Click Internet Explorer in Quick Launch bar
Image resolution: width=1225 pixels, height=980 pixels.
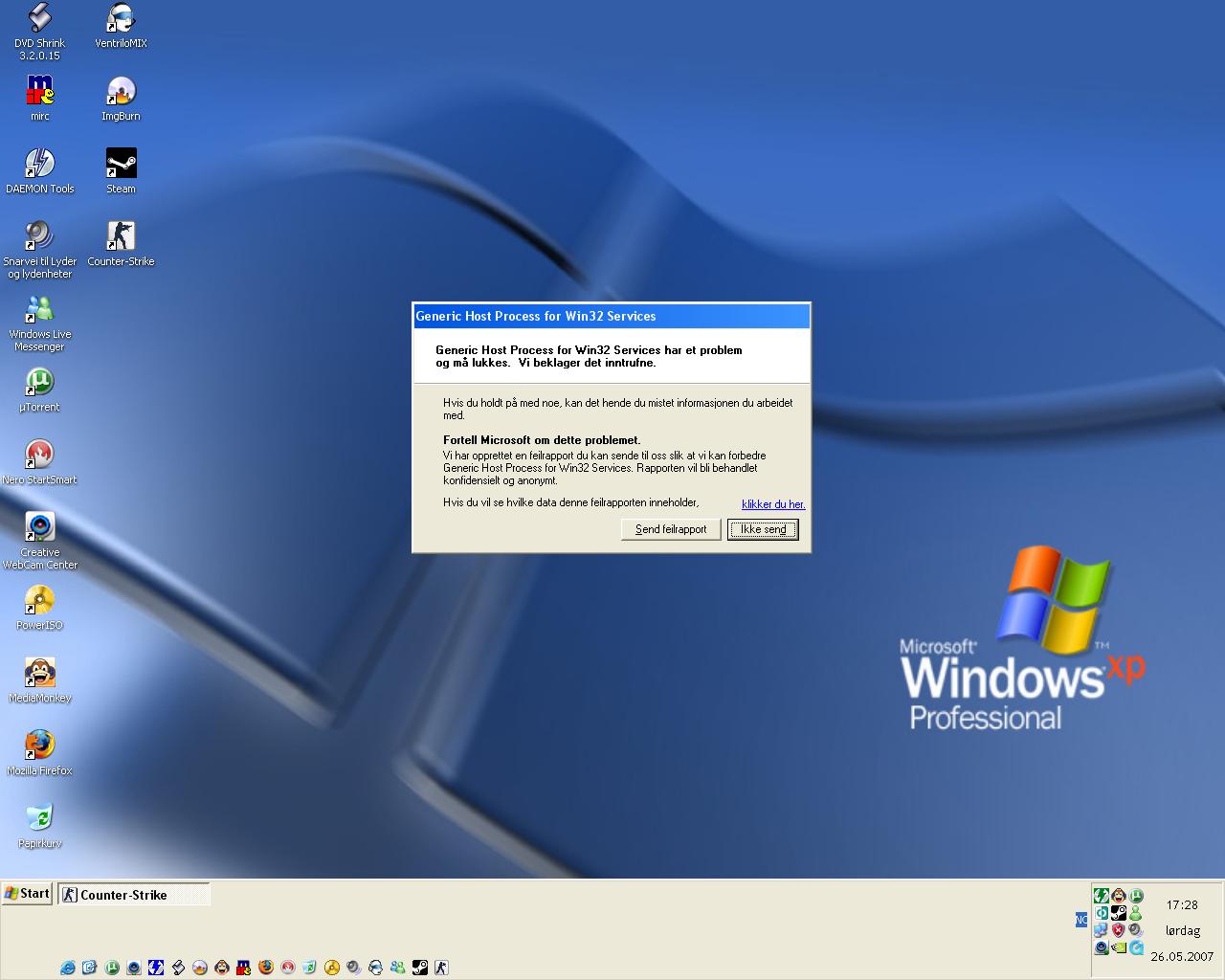(67, 968)
